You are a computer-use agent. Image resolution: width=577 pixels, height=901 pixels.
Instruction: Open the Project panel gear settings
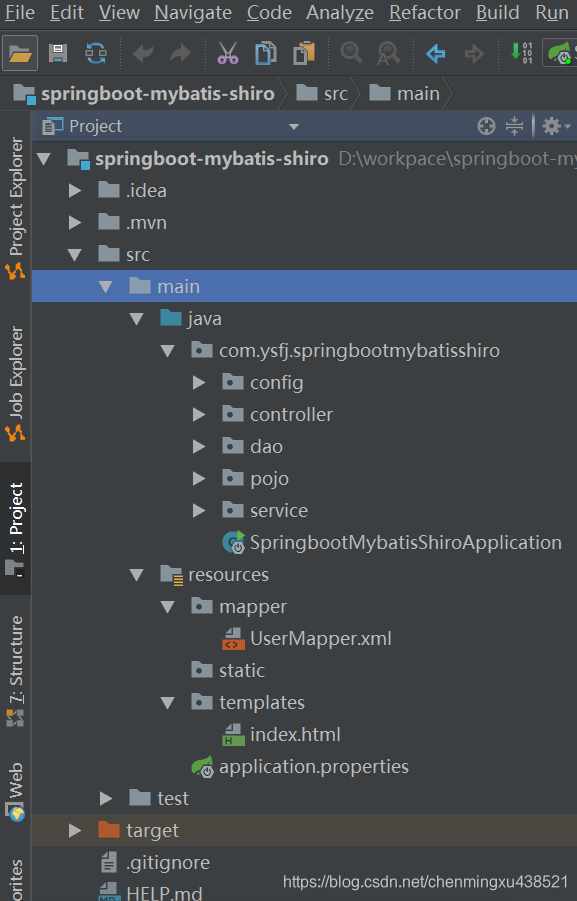(556, 126)
